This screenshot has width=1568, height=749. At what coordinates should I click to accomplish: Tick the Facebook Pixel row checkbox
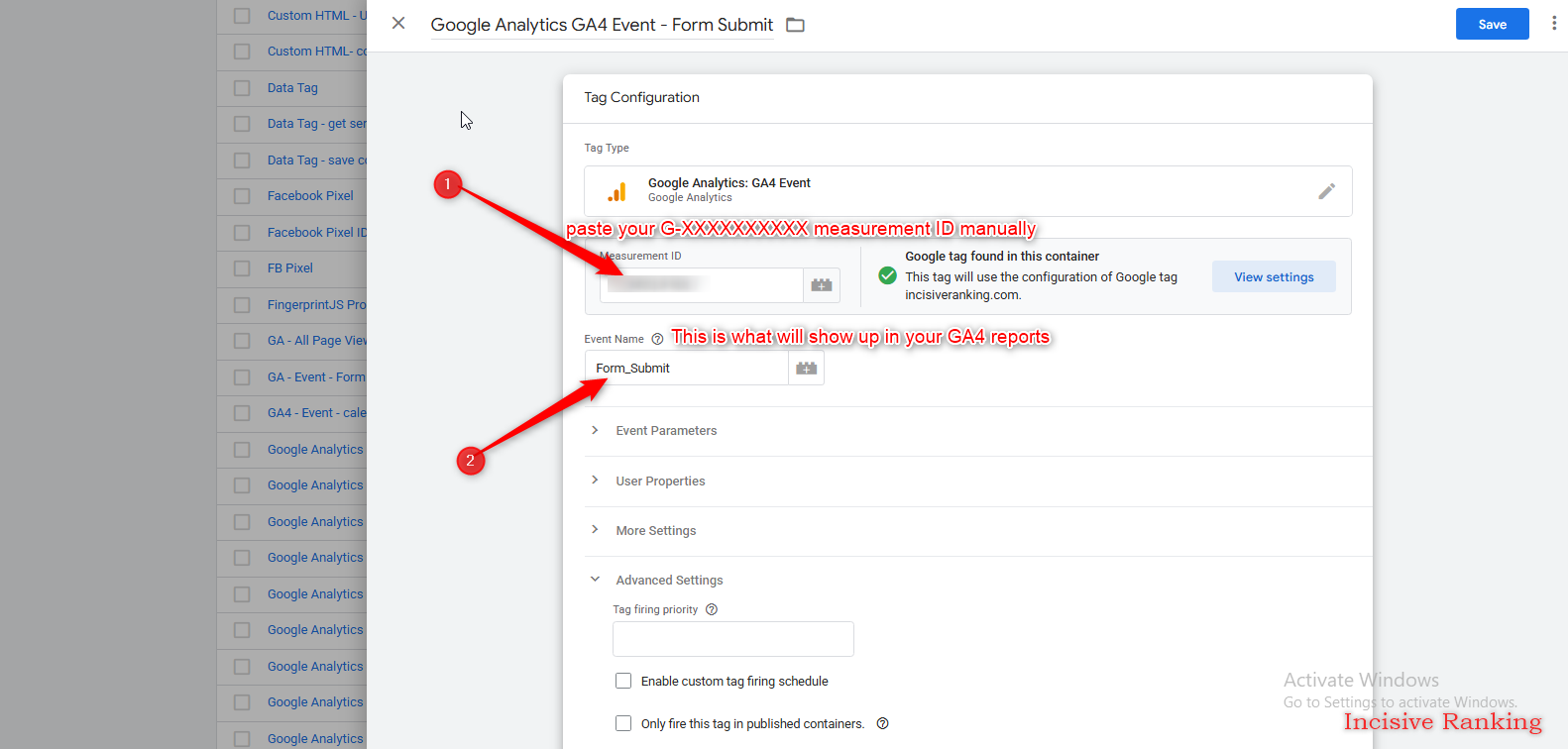point(242,196)
